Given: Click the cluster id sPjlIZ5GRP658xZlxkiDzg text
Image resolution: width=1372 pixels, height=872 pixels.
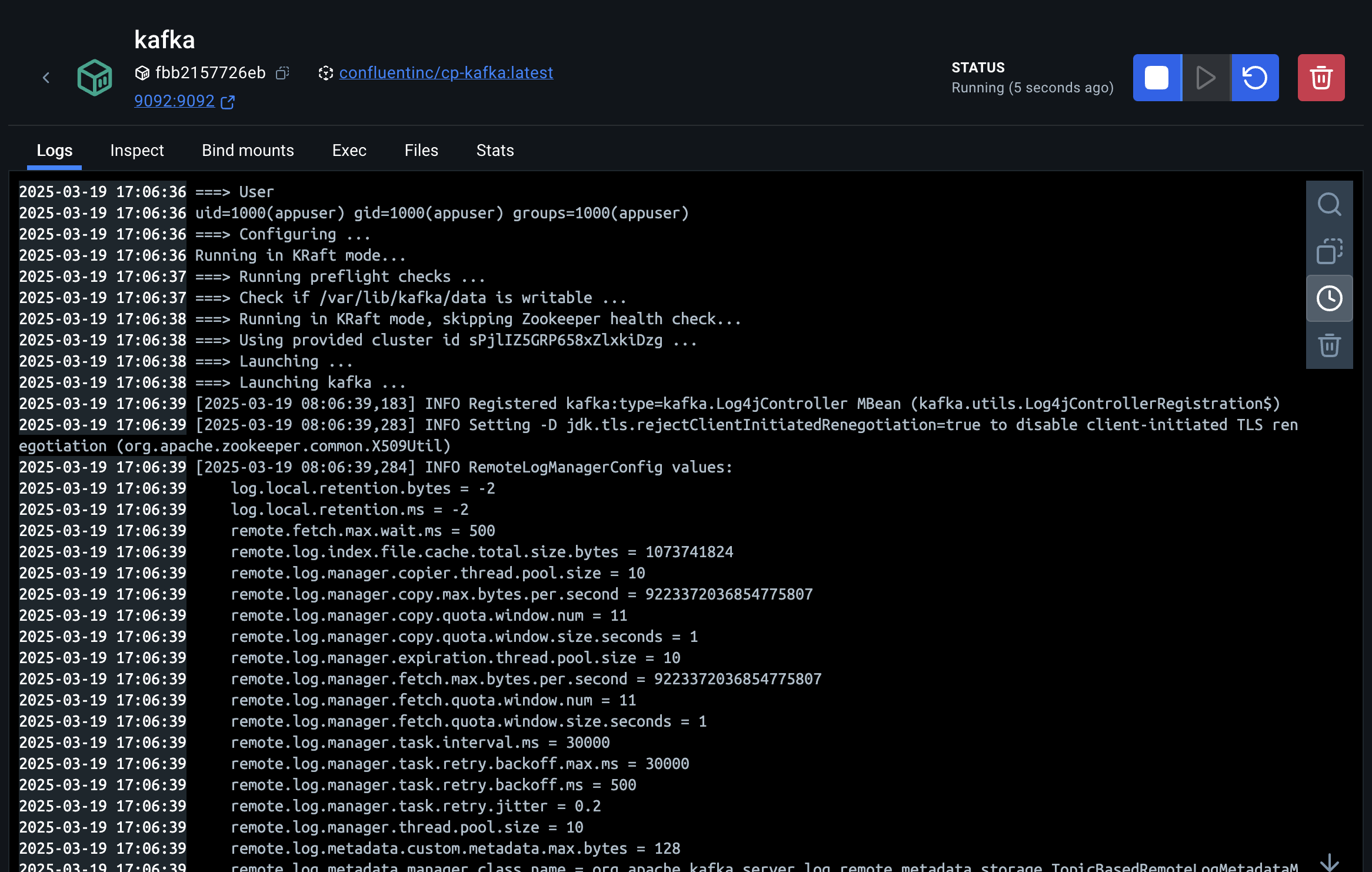Looking at the screenshot, I should click(565, 340).
